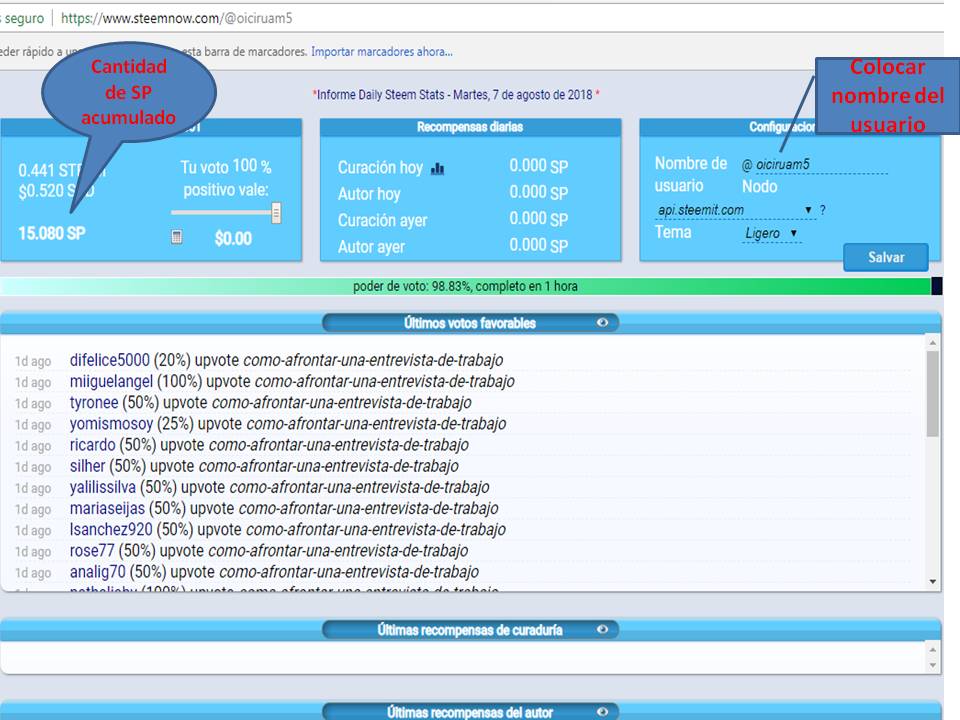Click the $0.00 vote value text
Image resolution: width=960 pixels, height=720 pixels.
tap(233, 238)
